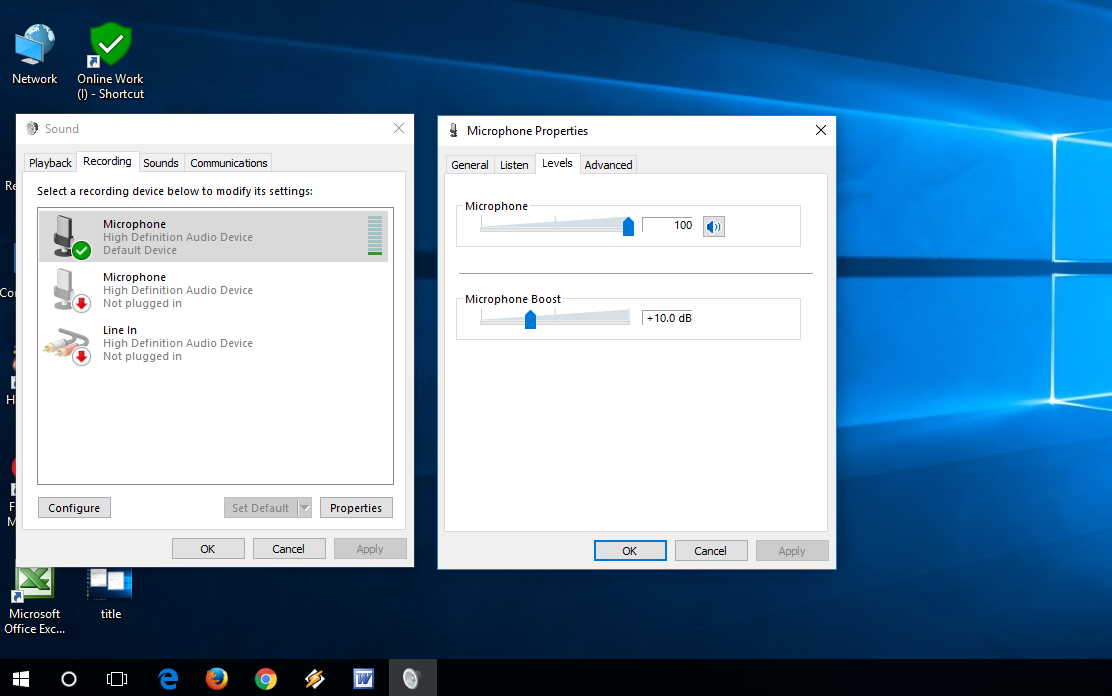Switch to the Communications tab
The width and height of the screenshot is (1112, 696).
[228, 162]
